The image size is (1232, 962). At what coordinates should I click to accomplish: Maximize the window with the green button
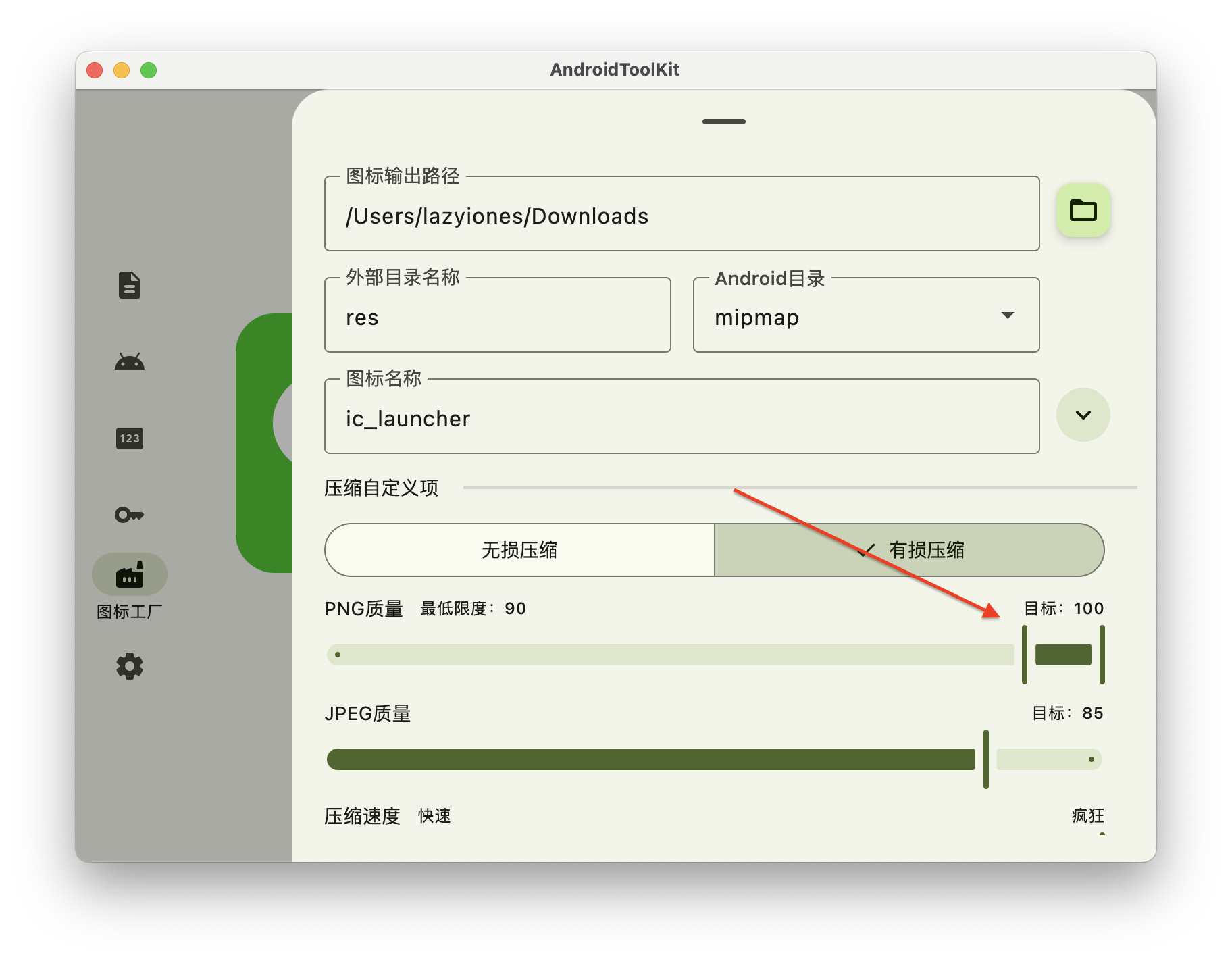[x=149, y=70]
